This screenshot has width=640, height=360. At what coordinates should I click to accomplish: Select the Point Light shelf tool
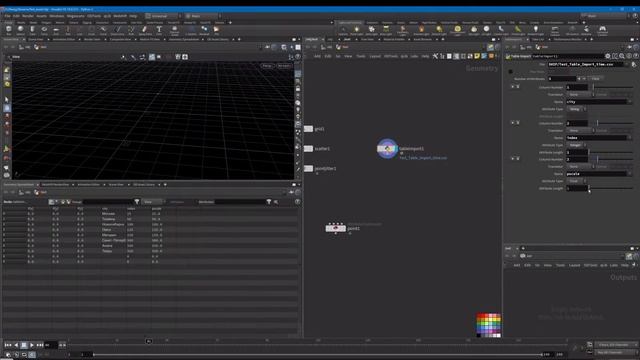click(x=357, y=30)
